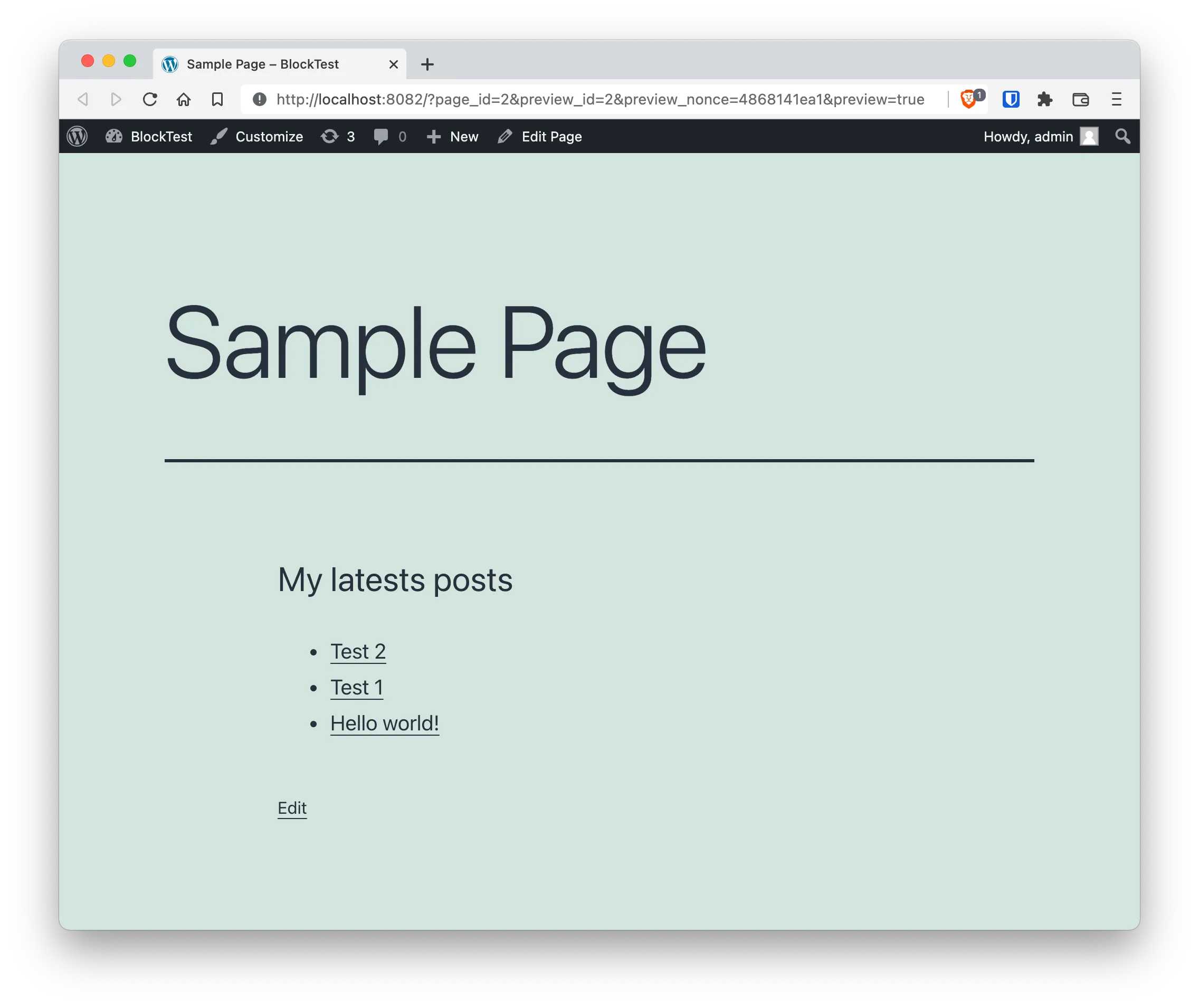This screenshot has width=1199, height=1008.
Task: Open a new browser tab
Action: coord(427,64)
